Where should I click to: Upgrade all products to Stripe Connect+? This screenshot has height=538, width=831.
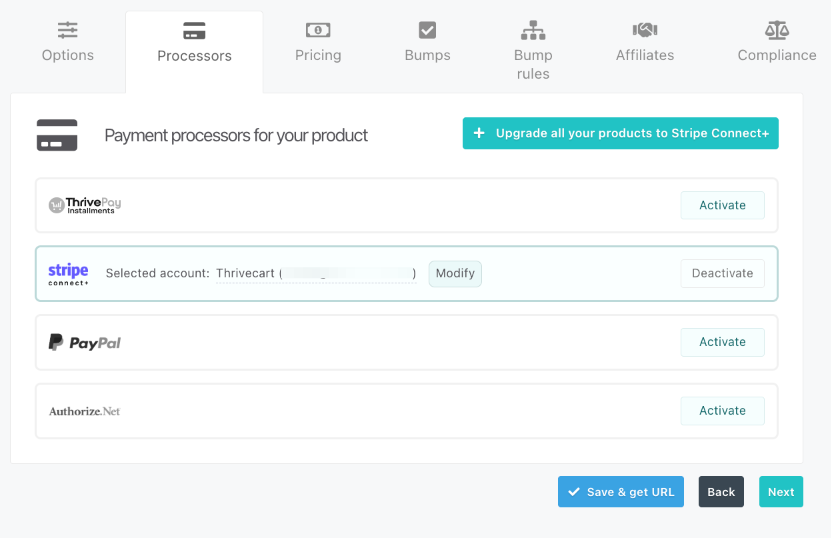[621, 133]
